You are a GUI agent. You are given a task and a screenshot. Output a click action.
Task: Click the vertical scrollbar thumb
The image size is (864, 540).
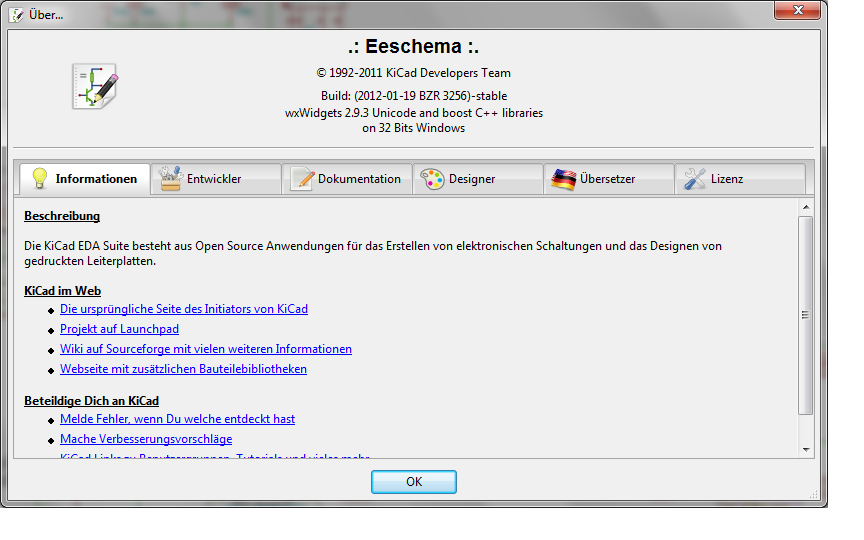click(x=806, y=315)
